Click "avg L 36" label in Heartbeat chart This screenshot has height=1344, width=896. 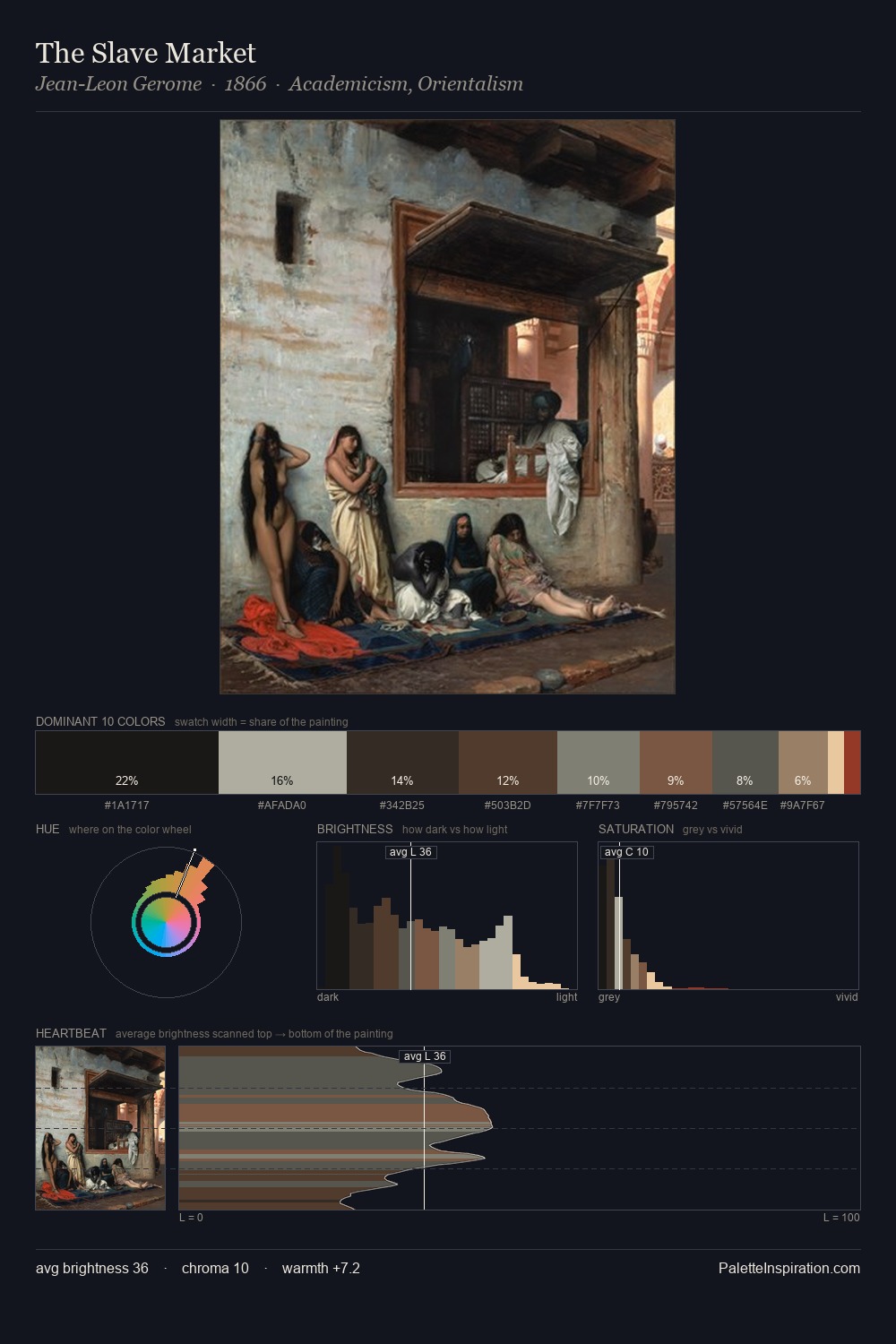pos(425,1056)
